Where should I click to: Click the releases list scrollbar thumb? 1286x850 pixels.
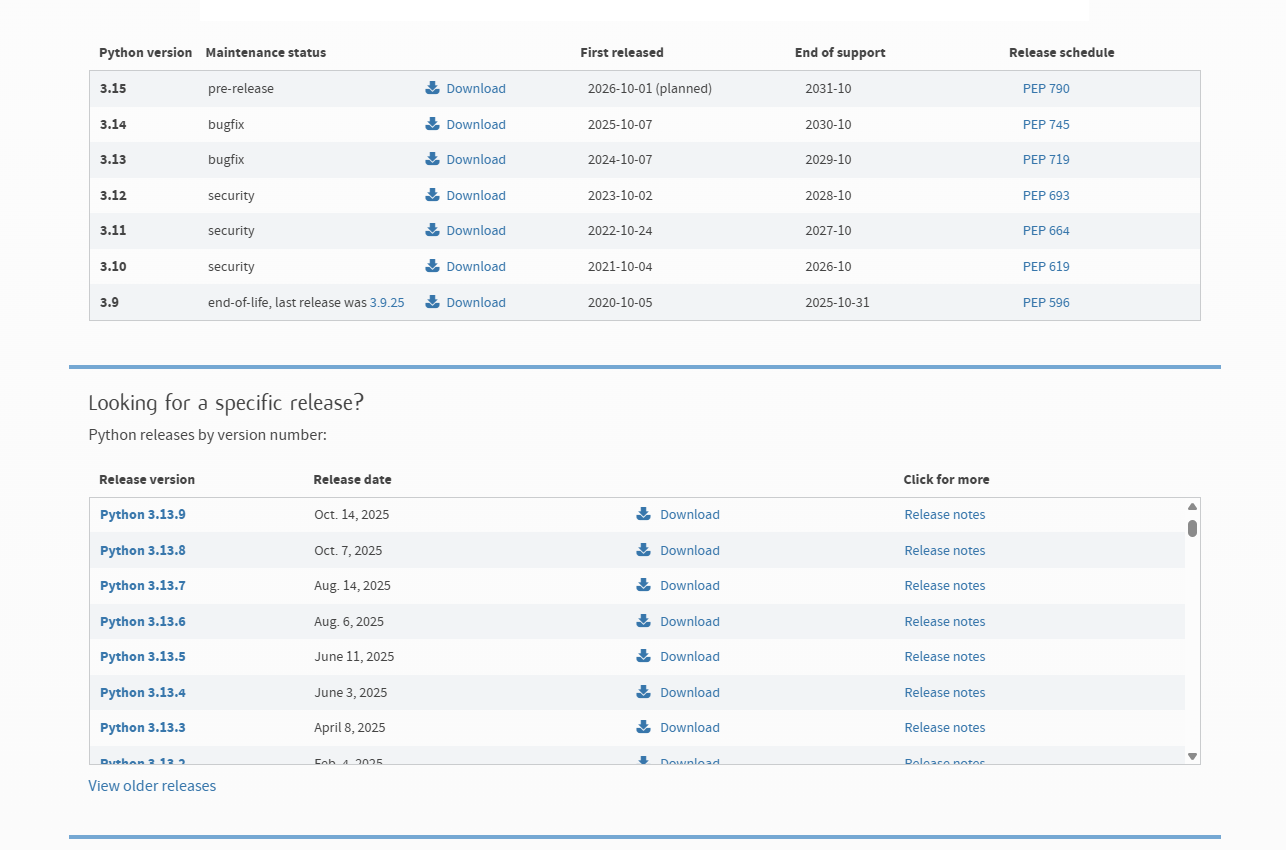coord(1192,528)
